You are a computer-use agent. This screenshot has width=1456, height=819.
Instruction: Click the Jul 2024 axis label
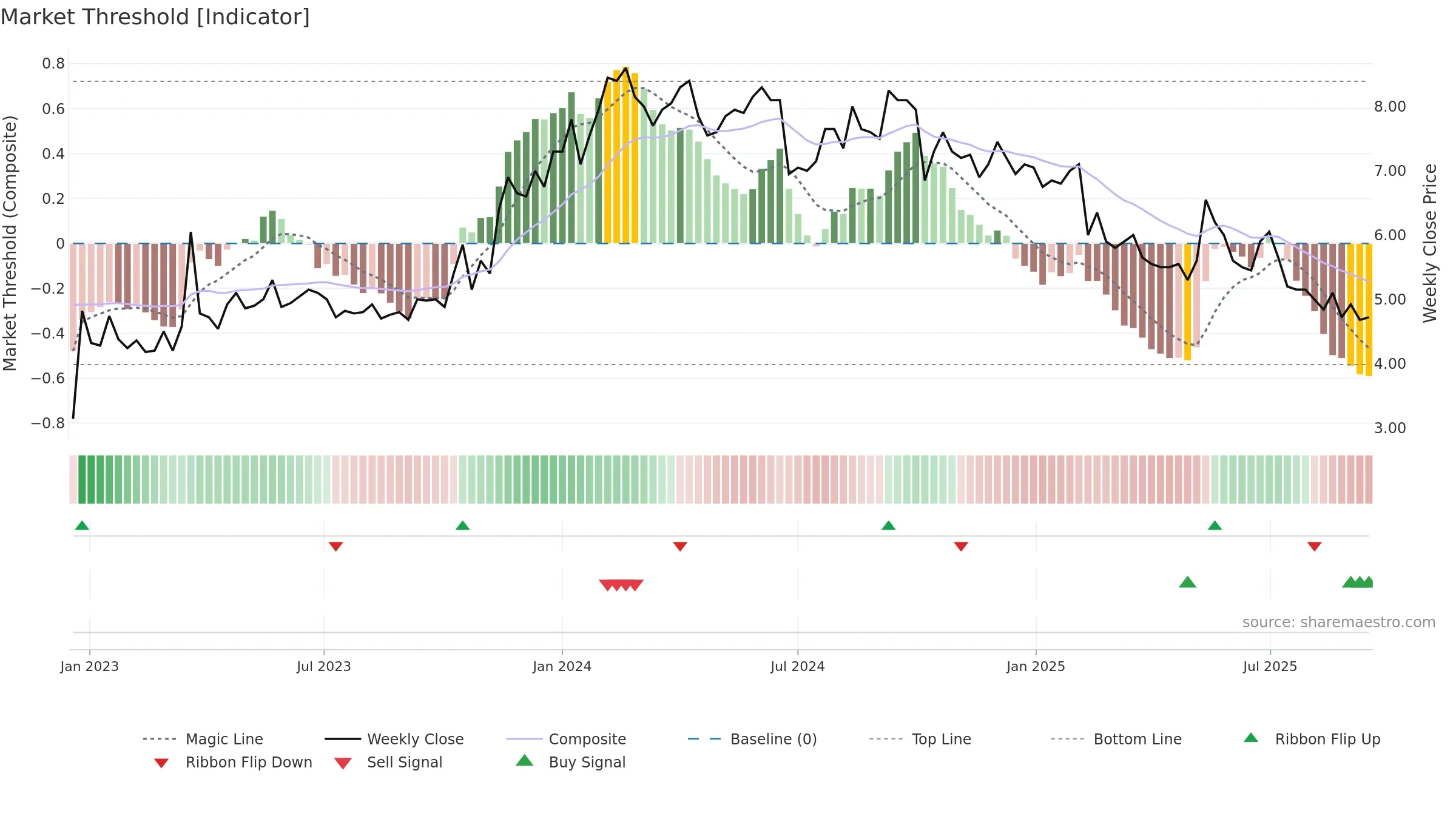(798, 667)
